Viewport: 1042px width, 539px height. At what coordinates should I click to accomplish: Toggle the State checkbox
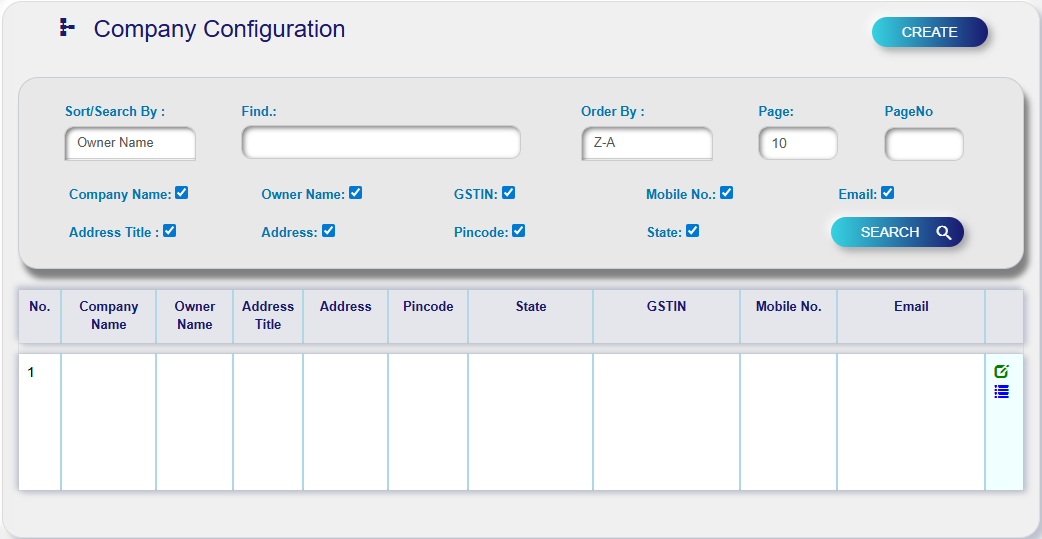pos(692,231)
